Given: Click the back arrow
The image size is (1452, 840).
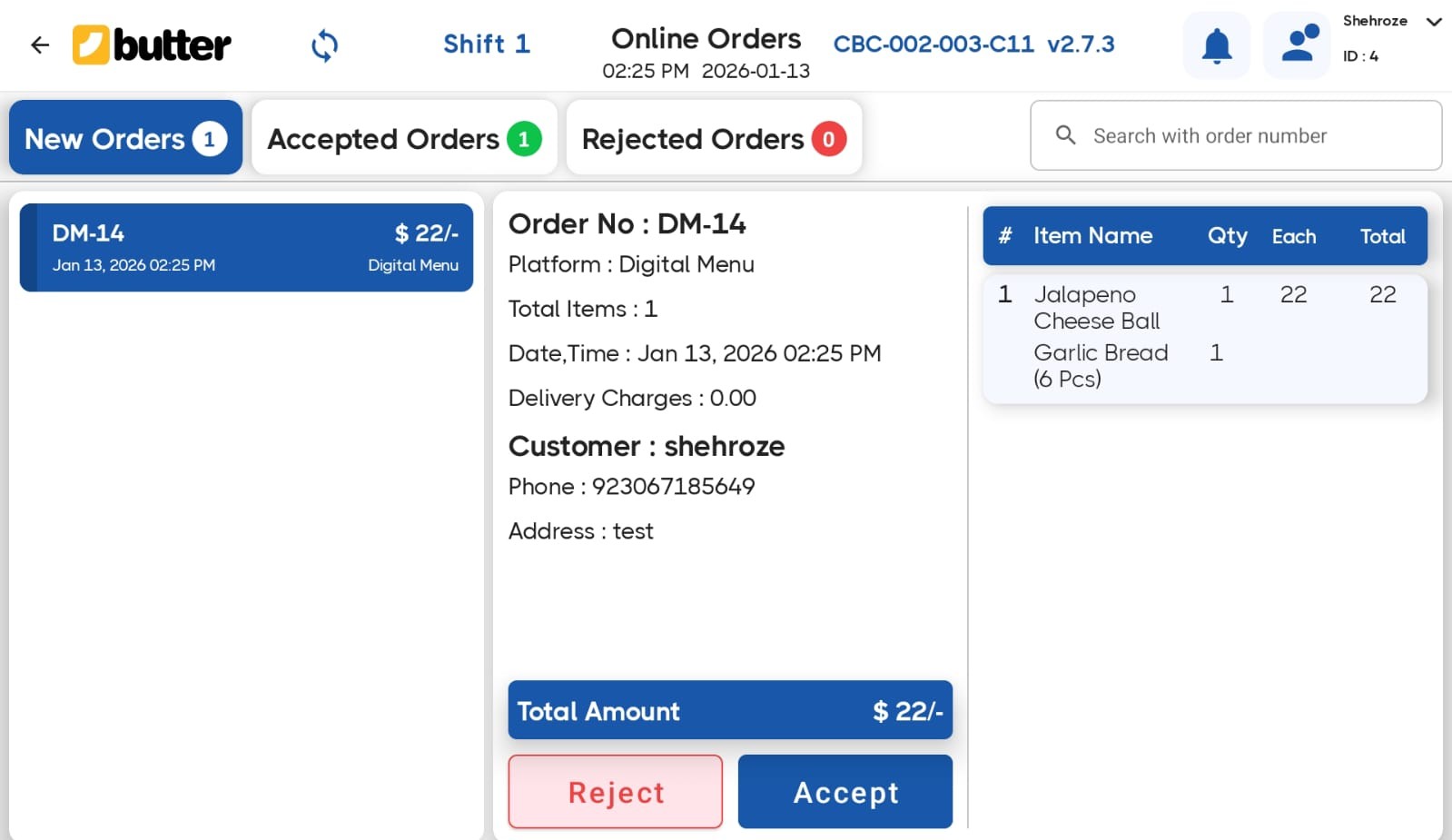Looking at the screenshot, I should (40, 44).
